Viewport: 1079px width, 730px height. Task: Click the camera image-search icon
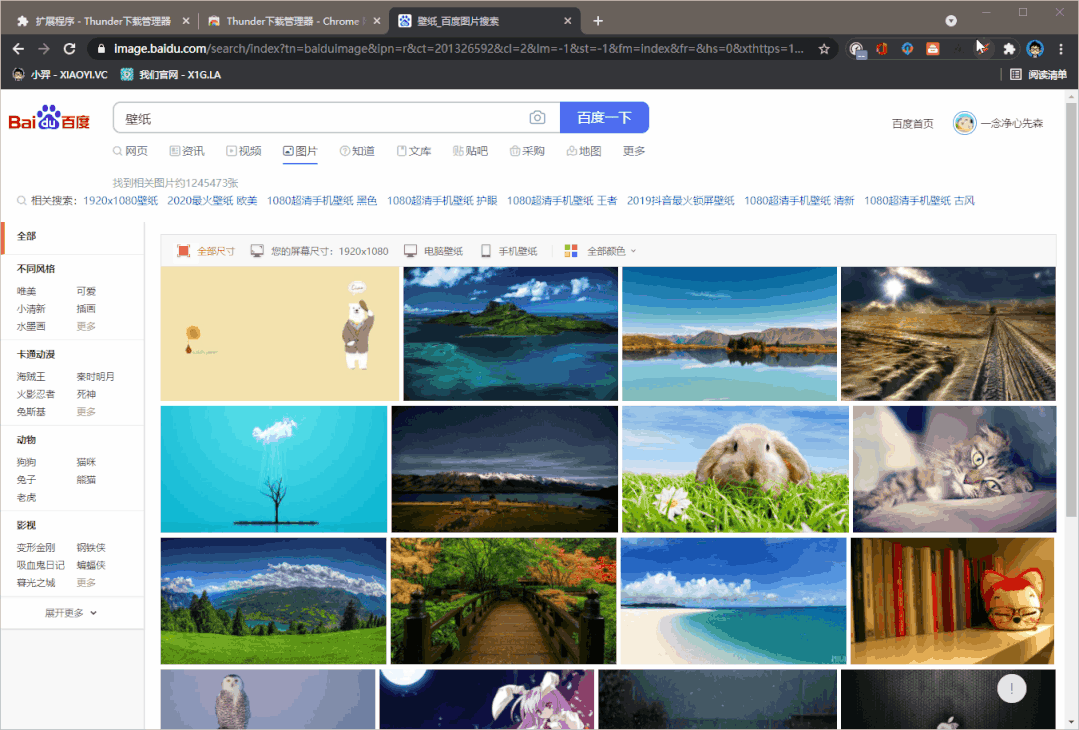tap(537, 118)
